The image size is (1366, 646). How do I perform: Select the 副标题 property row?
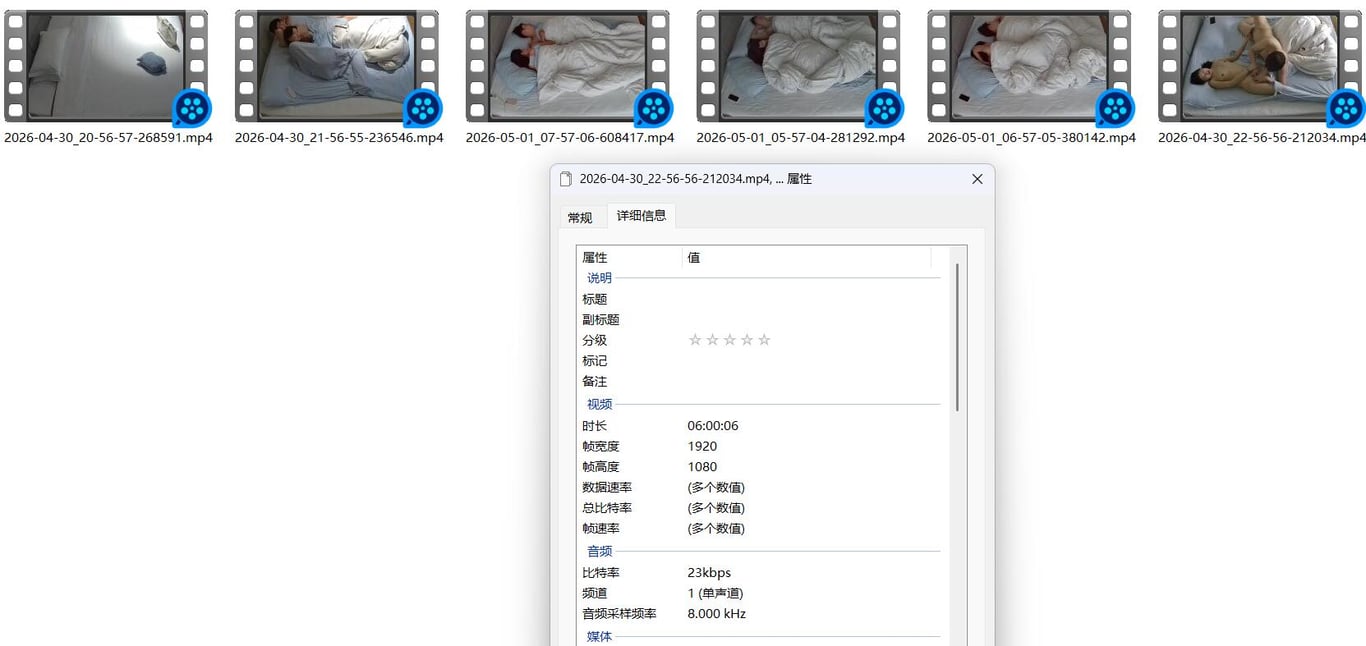pyautogui.click(x=761, y=320)
